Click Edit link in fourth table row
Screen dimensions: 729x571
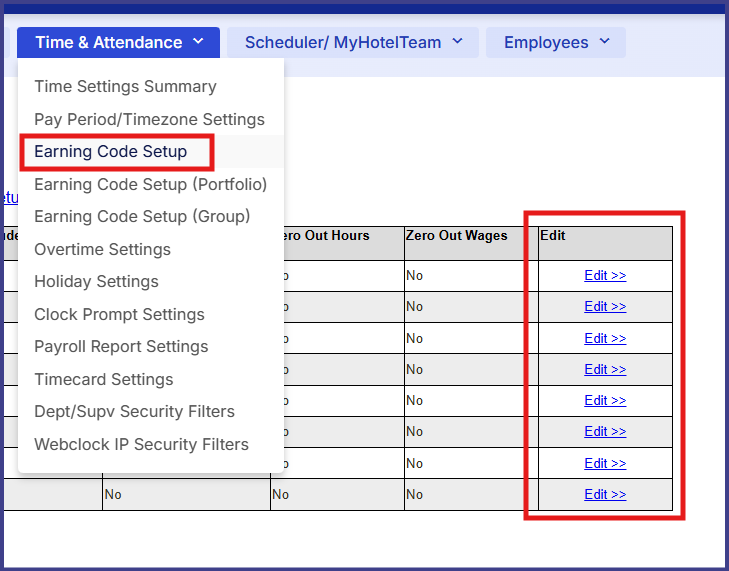click(605, 369)
